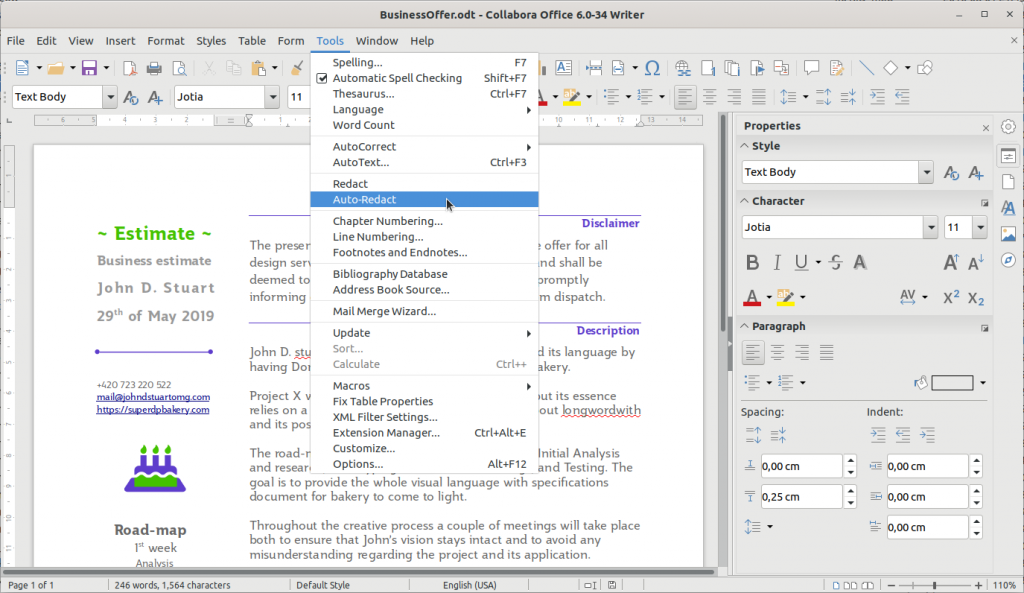Toggle Strikethrough in the Character panel
The image size is (1024, 593).
click(x=835, y=263)
